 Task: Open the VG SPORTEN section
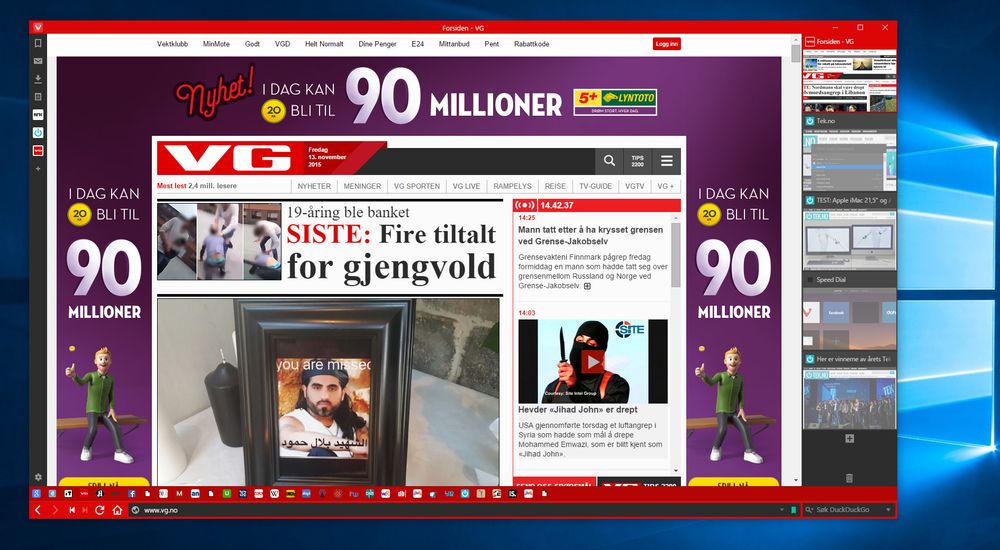416,186
